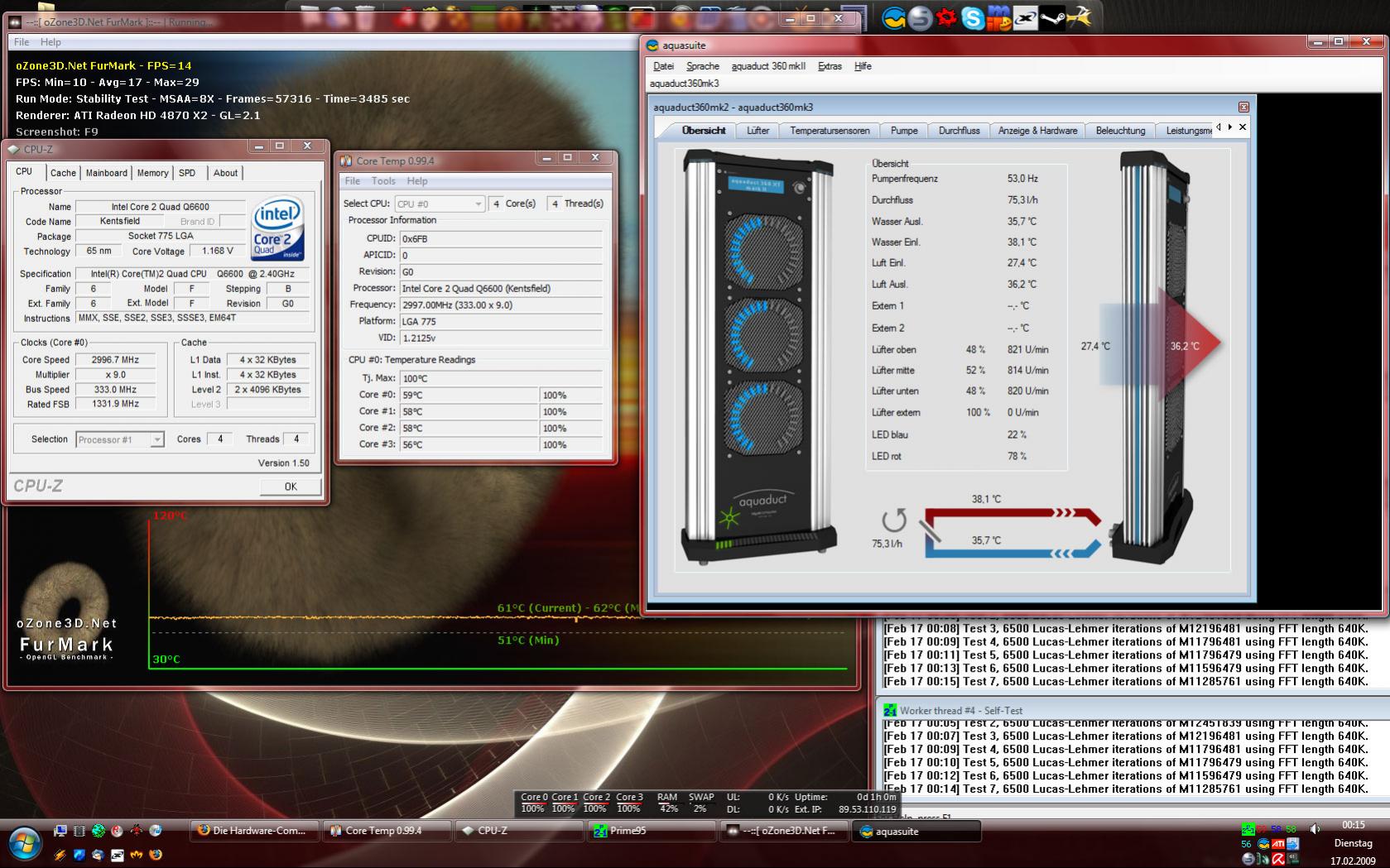
Task: Click the aquasuite icon in the top dock
Action: click(893, 17)
